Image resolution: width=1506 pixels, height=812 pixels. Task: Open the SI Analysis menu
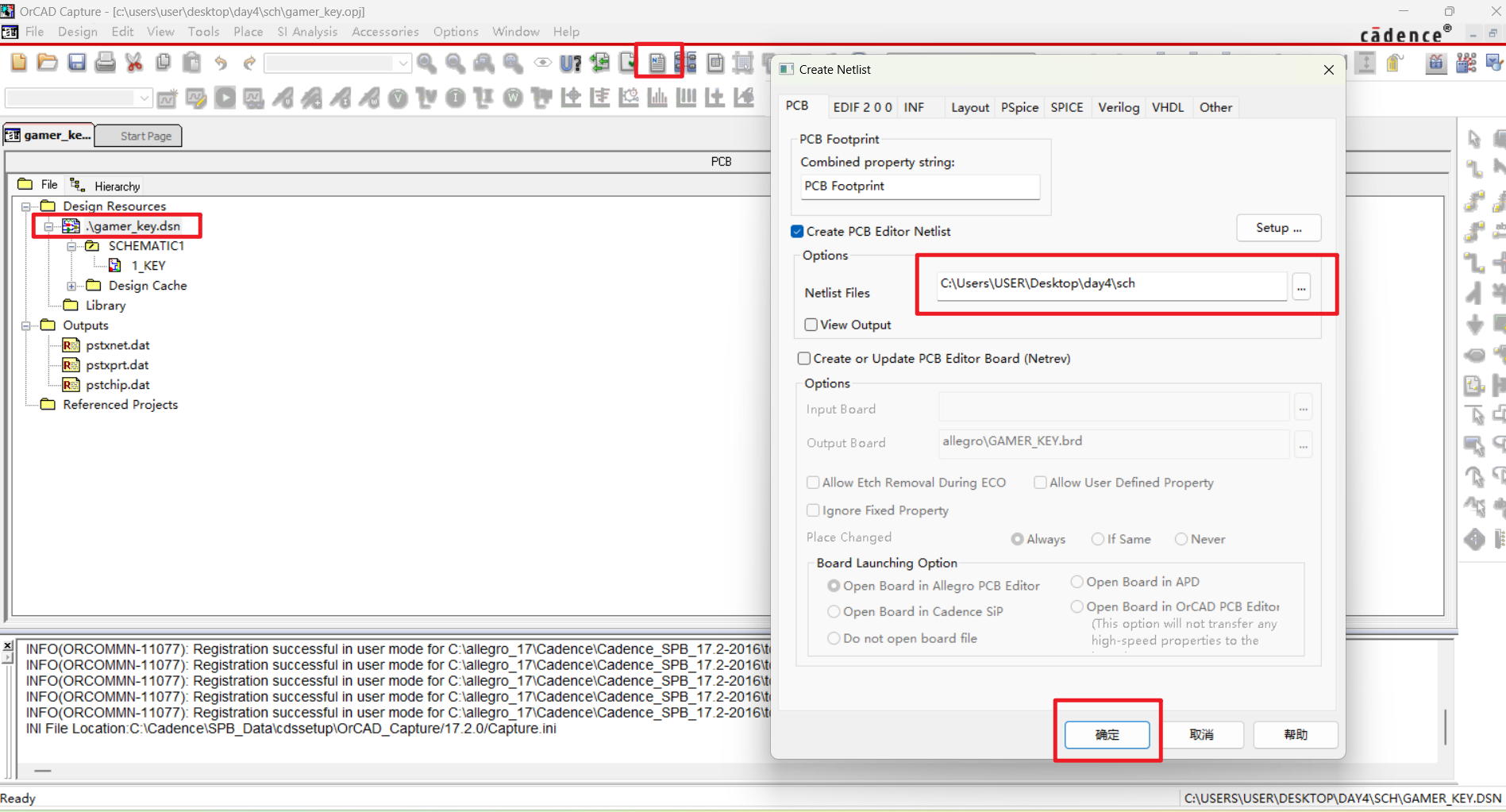click(x=307, y=32)
